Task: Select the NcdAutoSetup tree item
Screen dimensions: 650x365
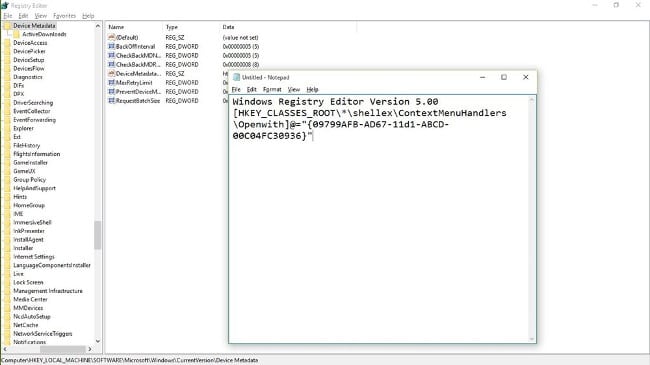Action: 32,316
